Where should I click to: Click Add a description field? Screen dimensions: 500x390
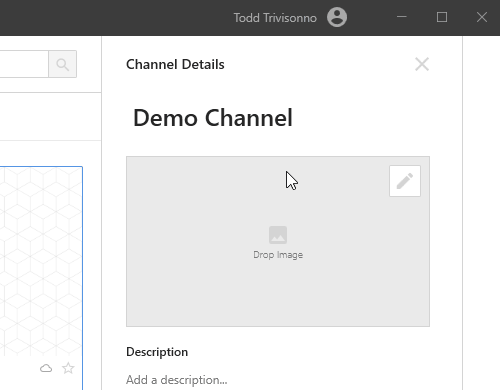(177, 380)
